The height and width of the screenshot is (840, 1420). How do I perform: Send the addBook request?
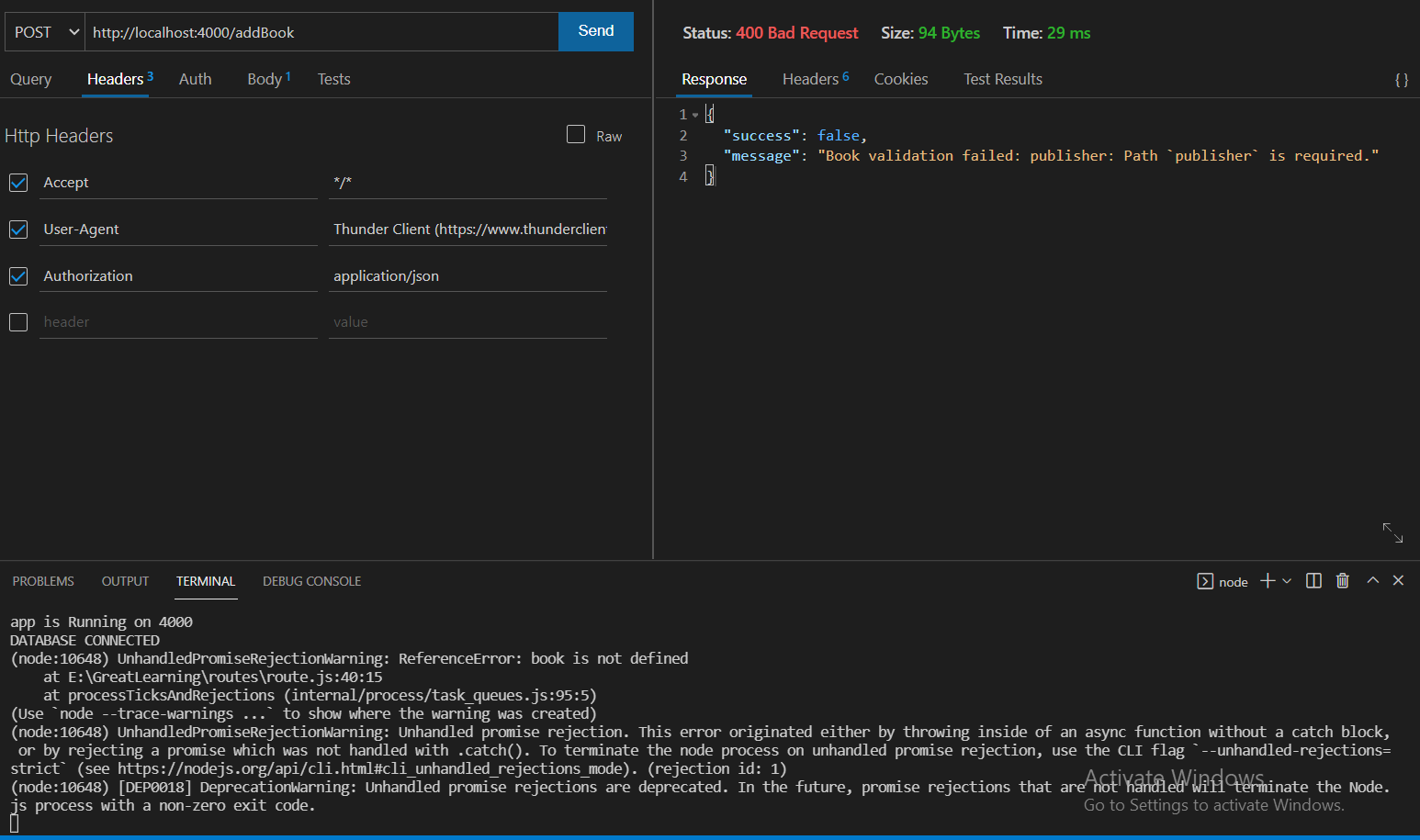click(596, 31)
